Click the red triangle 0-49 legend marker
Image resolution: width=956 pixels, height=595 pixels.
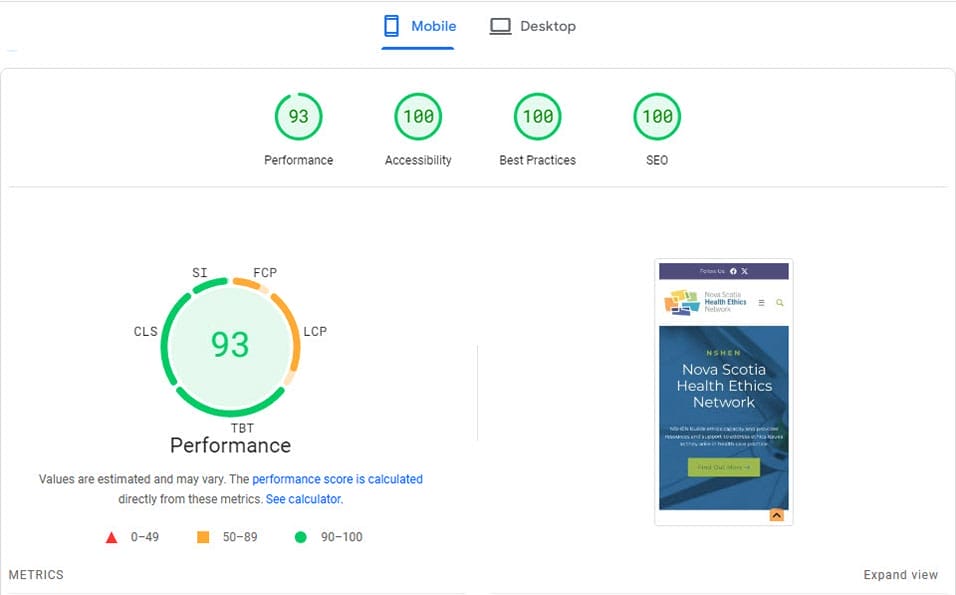pyautogui.click(x=112, y=537)
